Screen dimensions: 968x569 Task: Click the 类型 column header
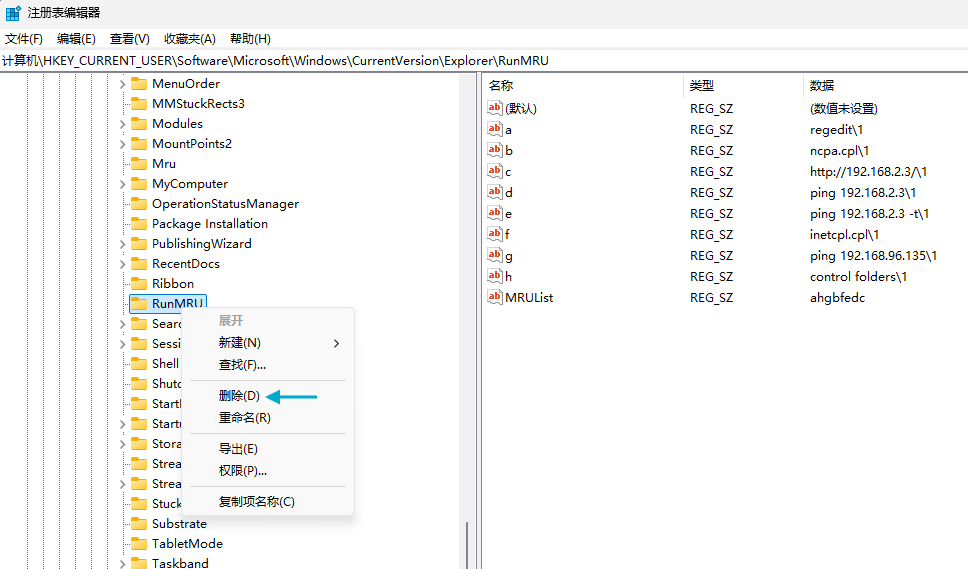pos(743,85)
